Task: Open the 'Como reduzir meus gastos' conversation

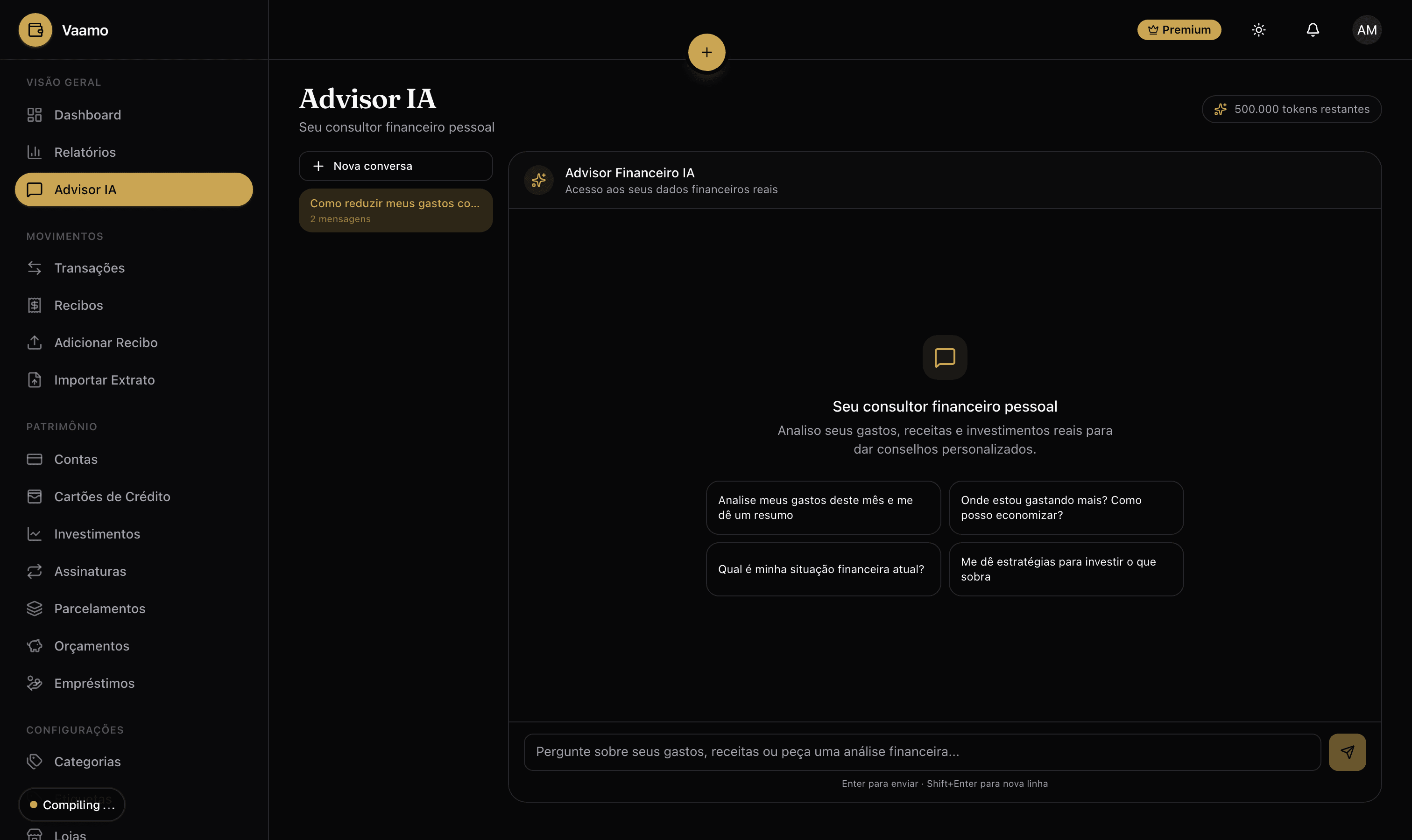Action: tap(395, 210)
